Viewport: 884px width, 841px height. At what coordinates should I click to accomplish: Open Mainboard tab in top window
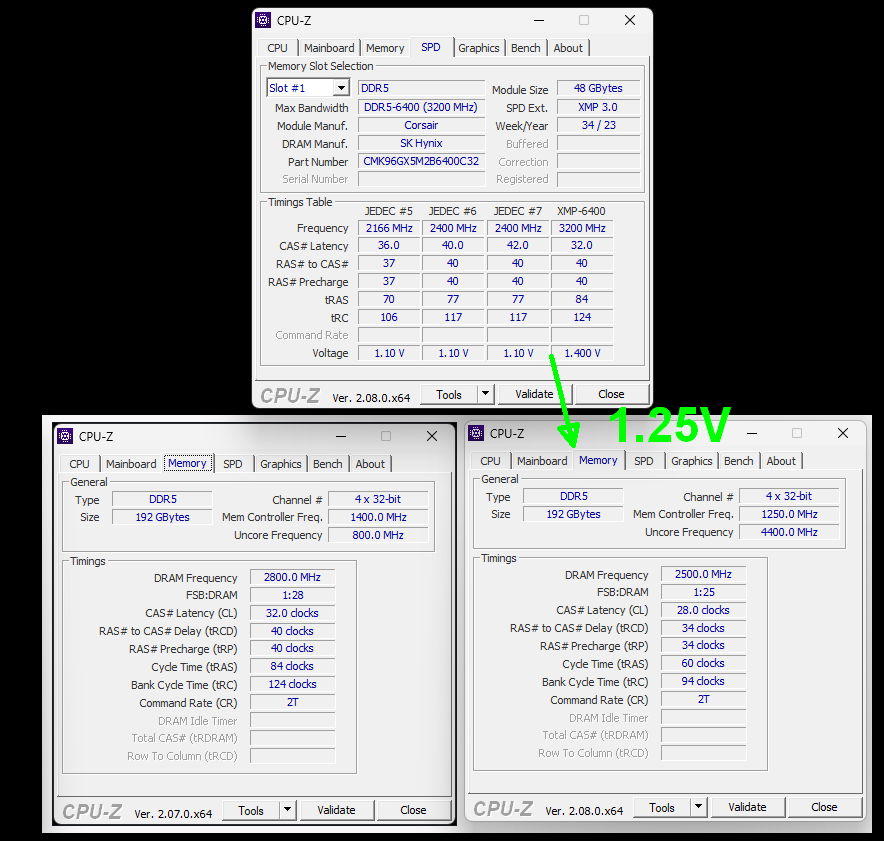pyautogui.click(x=329, y=48)
